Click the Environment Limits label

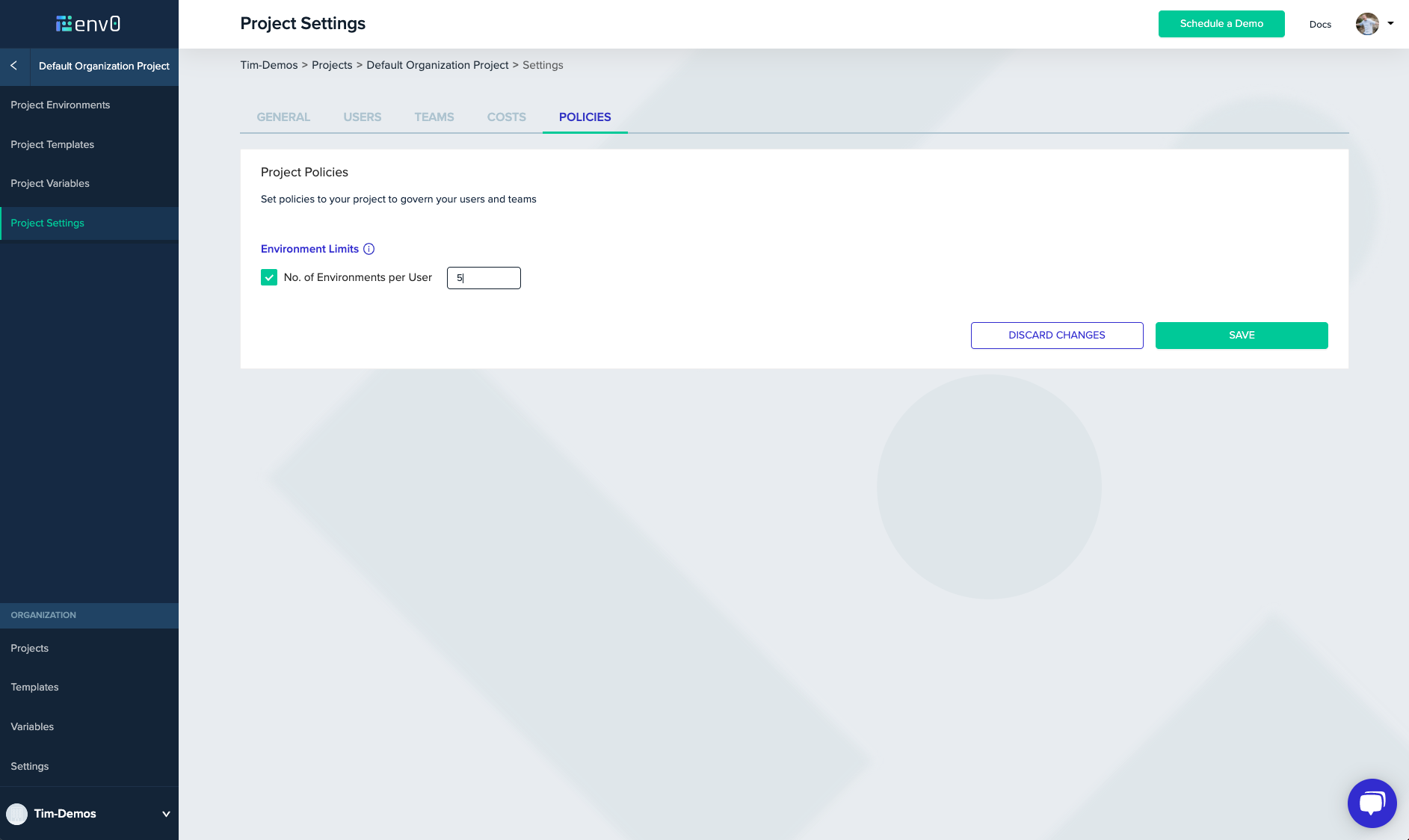pyautogui.click(x=309, y=249)
